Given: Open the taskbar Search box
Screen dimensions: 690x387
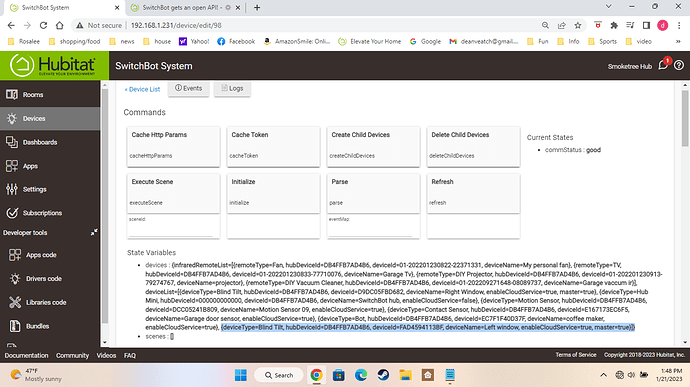Looking at the screenshot, I should pos(279,375).
